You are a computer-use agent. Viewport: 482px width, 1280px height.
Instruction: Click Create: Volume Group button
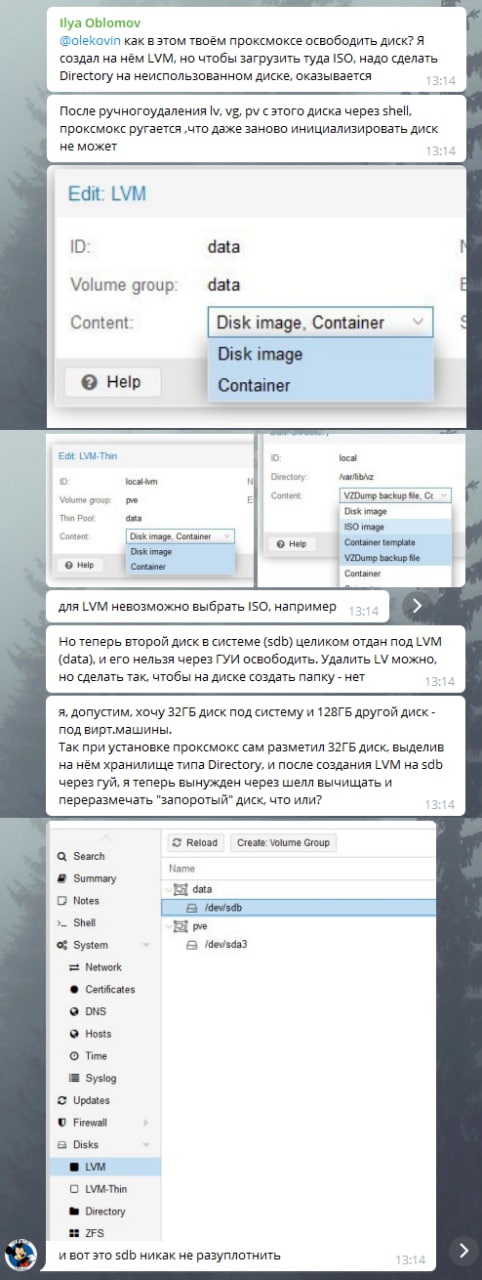[283, 843]
